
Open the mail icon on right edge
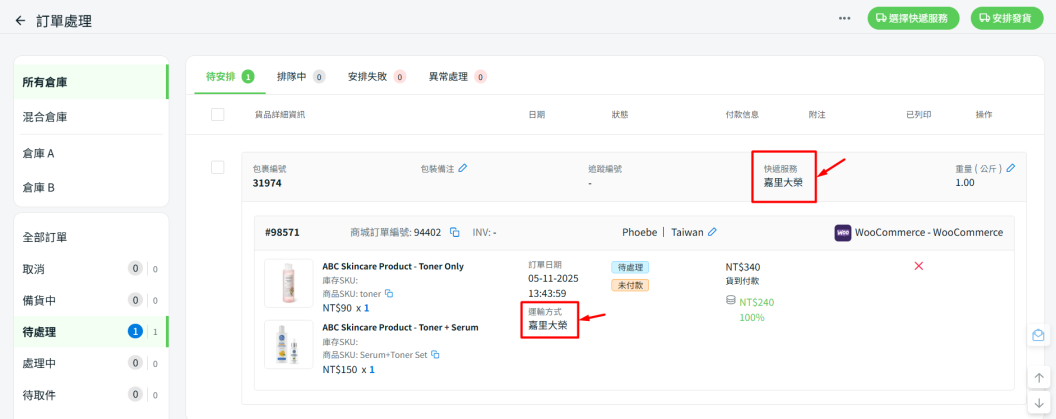(x=1039, y=336)
